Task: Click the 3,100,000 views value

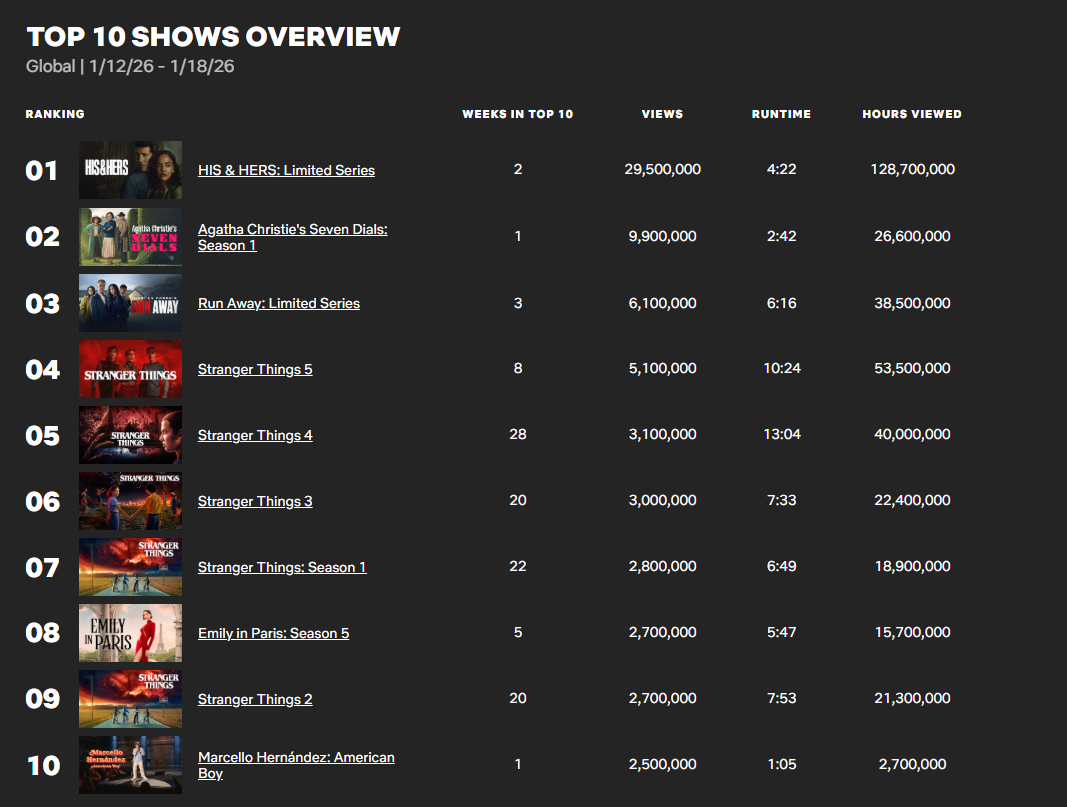Action: 662,434
